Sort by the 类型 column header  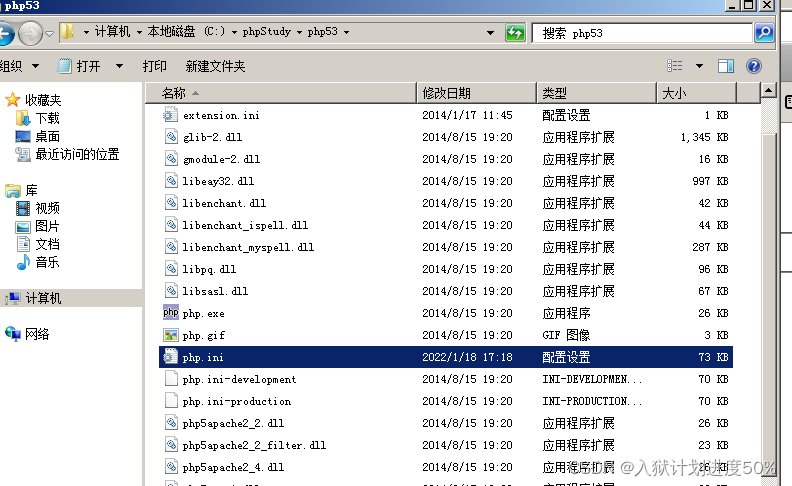coord(596,93)
